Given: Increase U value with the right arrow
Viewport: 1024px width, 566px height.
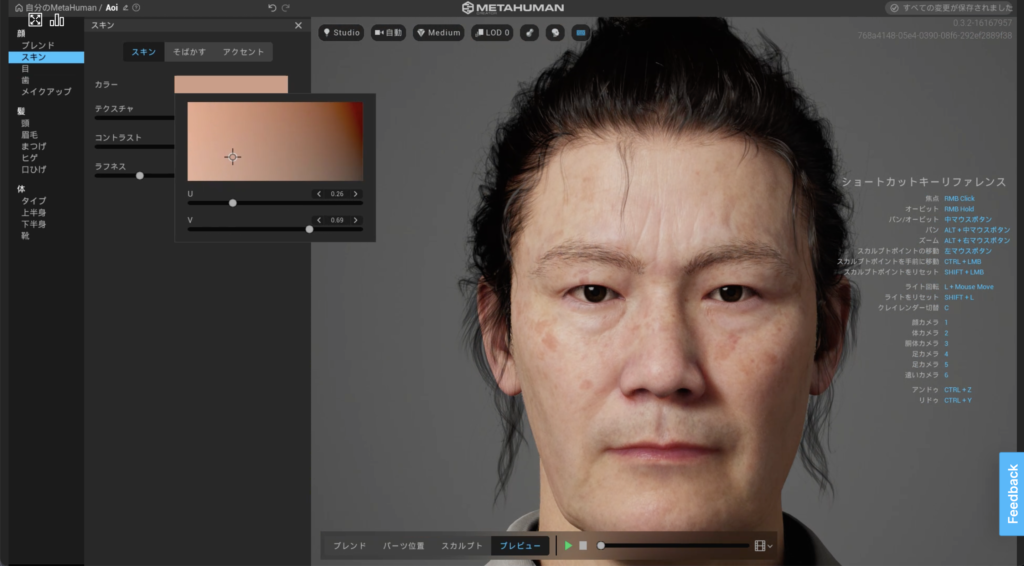Looking at the screenshot, I should tap(355, 194).
